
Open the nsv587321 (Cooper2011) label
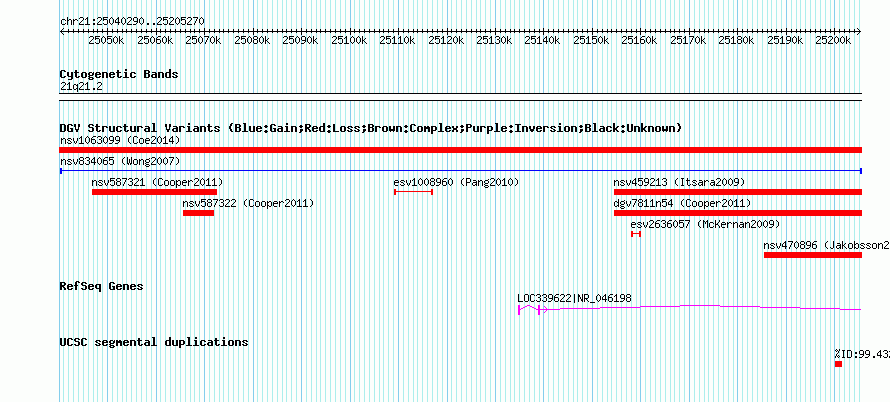(x=158, y=182)
